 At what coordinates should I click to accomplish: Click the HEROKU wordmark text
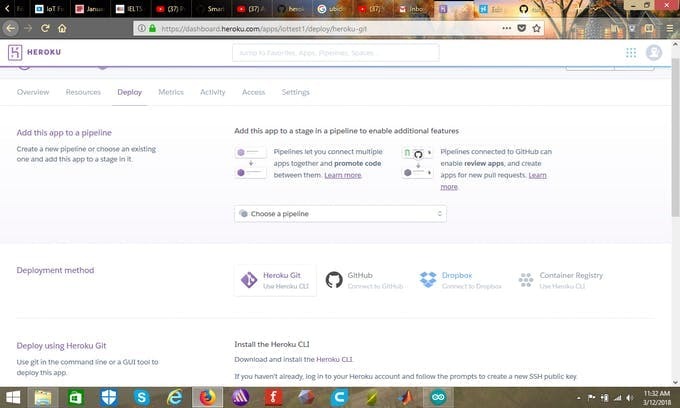[44, 52]
